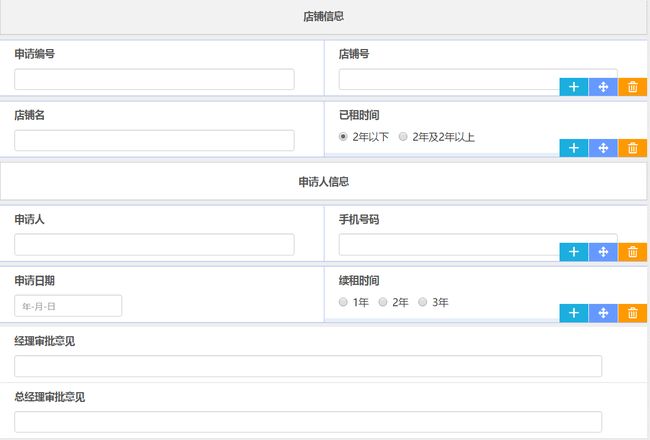
Task: Focus the 总经理审批意见 input field
Action: point(308,422)
